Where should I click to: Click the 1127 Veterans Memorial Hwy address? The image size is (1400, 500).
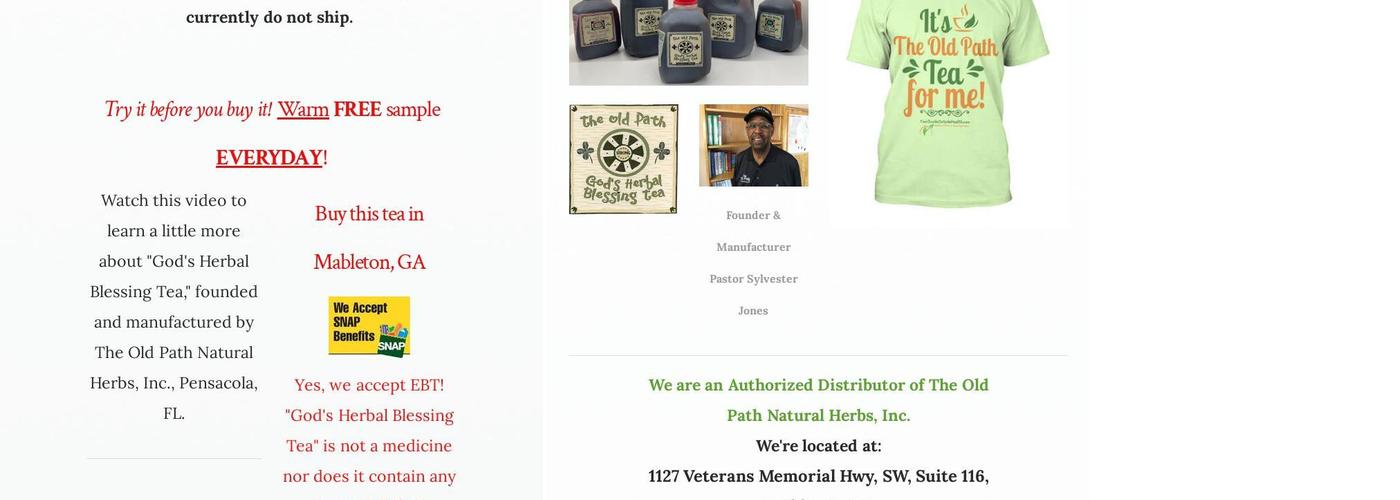click(x=818, y=476)
